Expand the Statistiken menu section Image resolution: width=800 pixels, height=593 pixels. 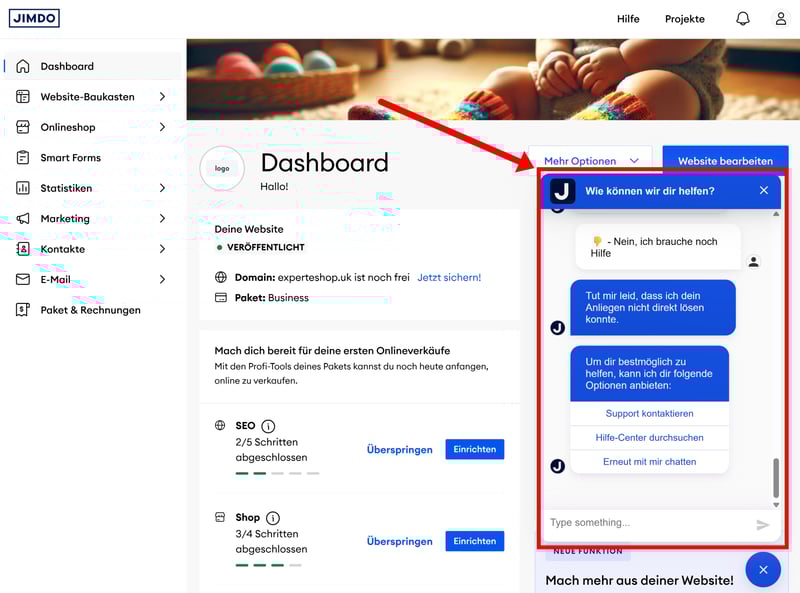(x=162, y=188)
